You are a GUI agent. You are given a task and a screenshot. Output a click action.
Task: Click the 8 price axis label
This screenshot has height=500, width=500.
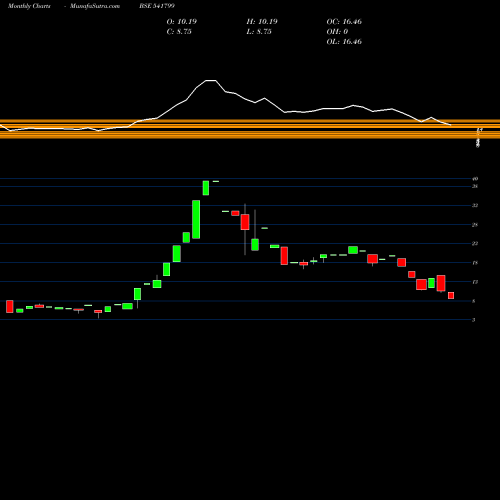[x=474, y=301]
